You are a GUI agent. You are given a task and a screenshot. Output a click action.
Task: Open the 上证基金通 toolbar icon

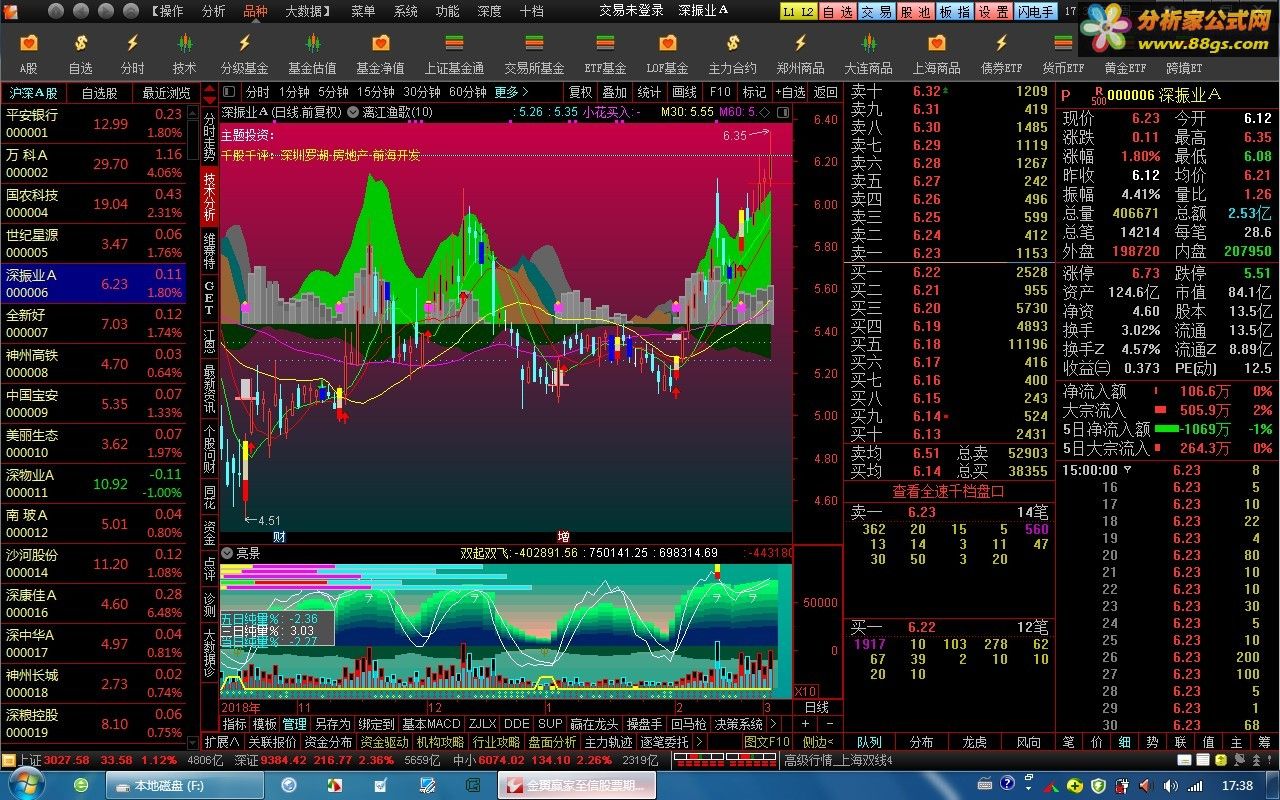(454, 54)
